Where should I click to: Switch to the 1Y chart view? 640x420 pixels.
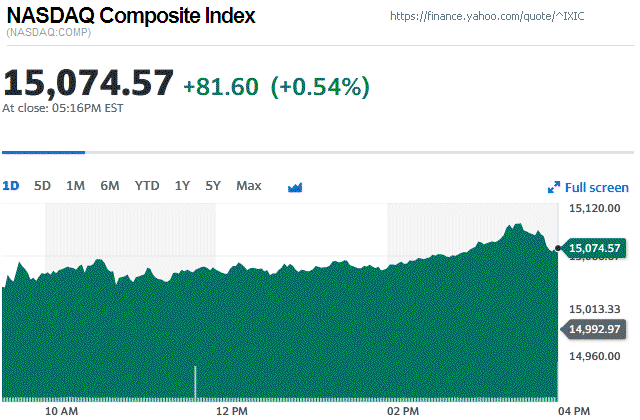click(182, 186)
